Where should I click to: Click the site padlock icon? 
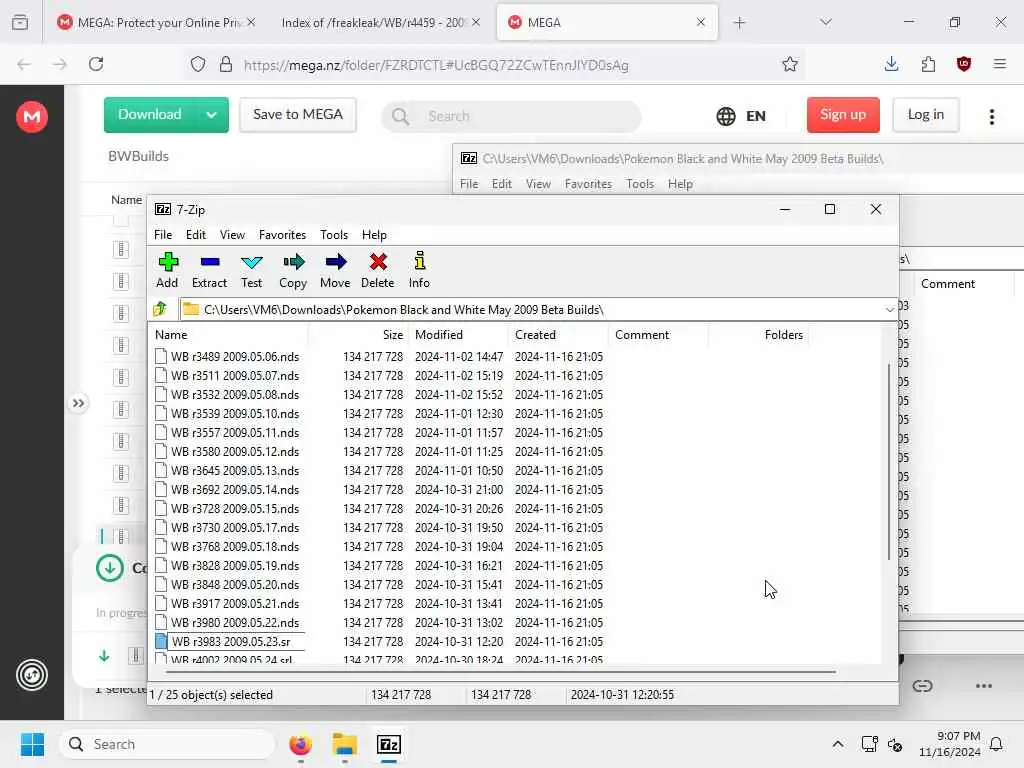(x=226, y=64)
